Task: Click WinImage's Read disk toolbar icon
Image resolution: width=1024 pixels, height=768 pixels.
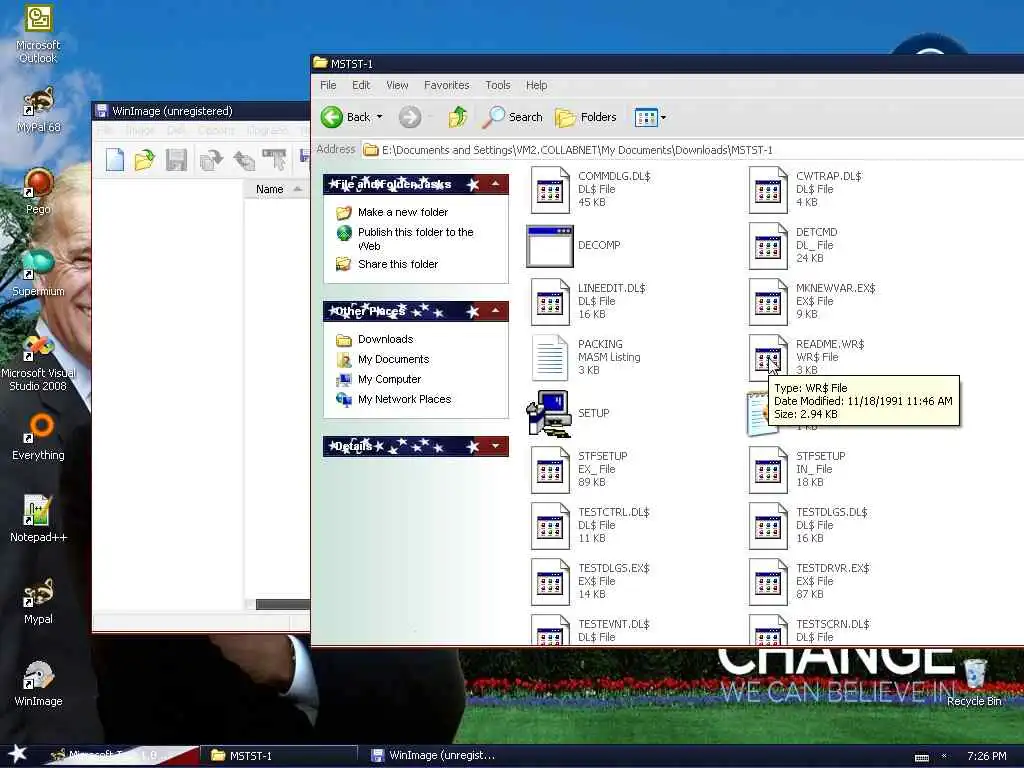Action: click(x=211, y=159)
